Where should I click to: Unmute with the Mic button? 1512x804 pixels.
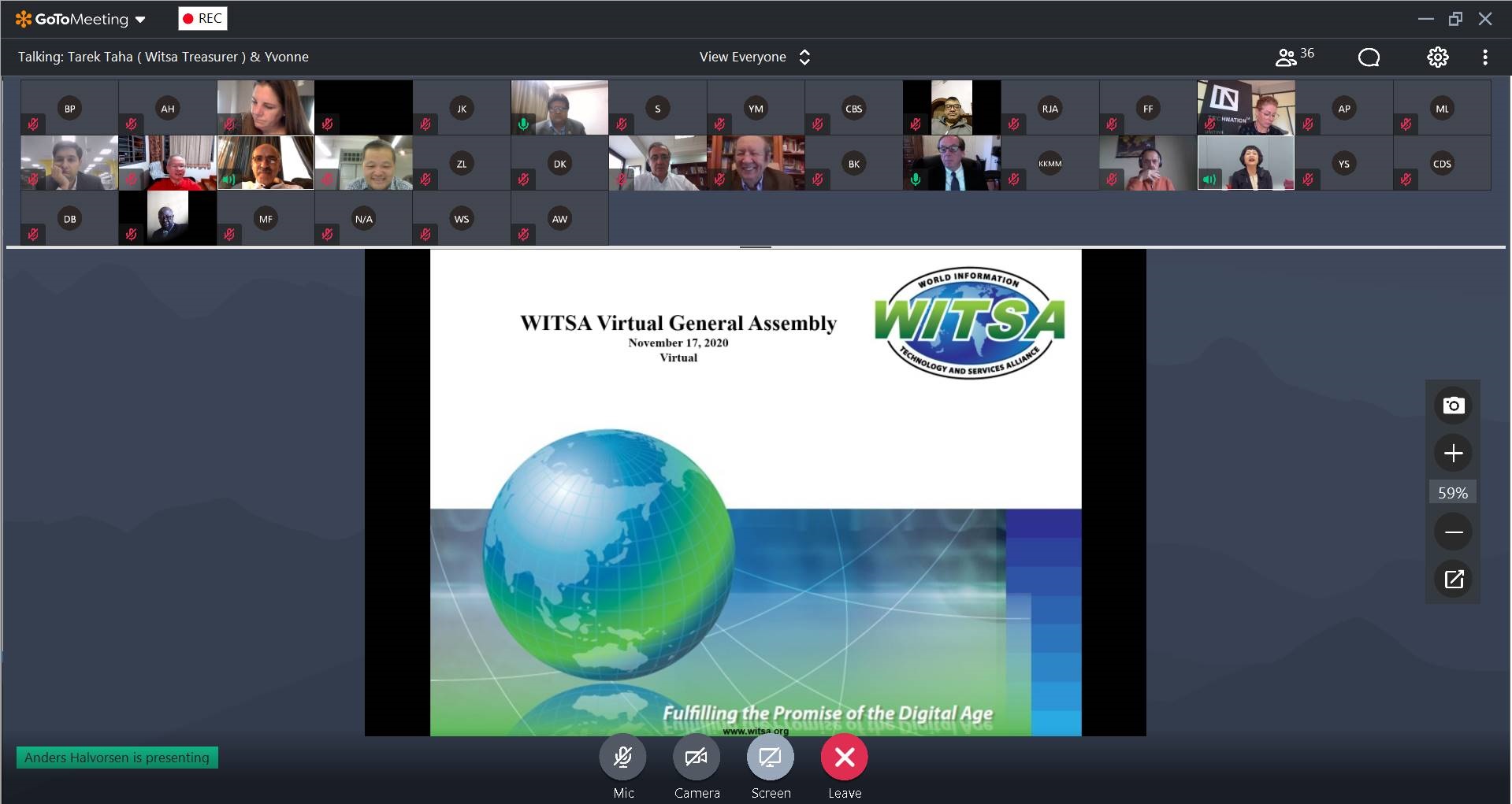[x=622, y=758]
